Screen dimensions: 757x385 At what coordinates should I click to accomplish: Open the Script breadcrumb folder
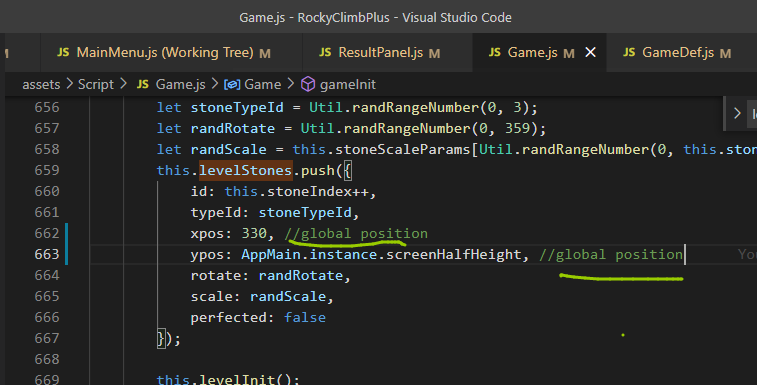tap(96, 85)
